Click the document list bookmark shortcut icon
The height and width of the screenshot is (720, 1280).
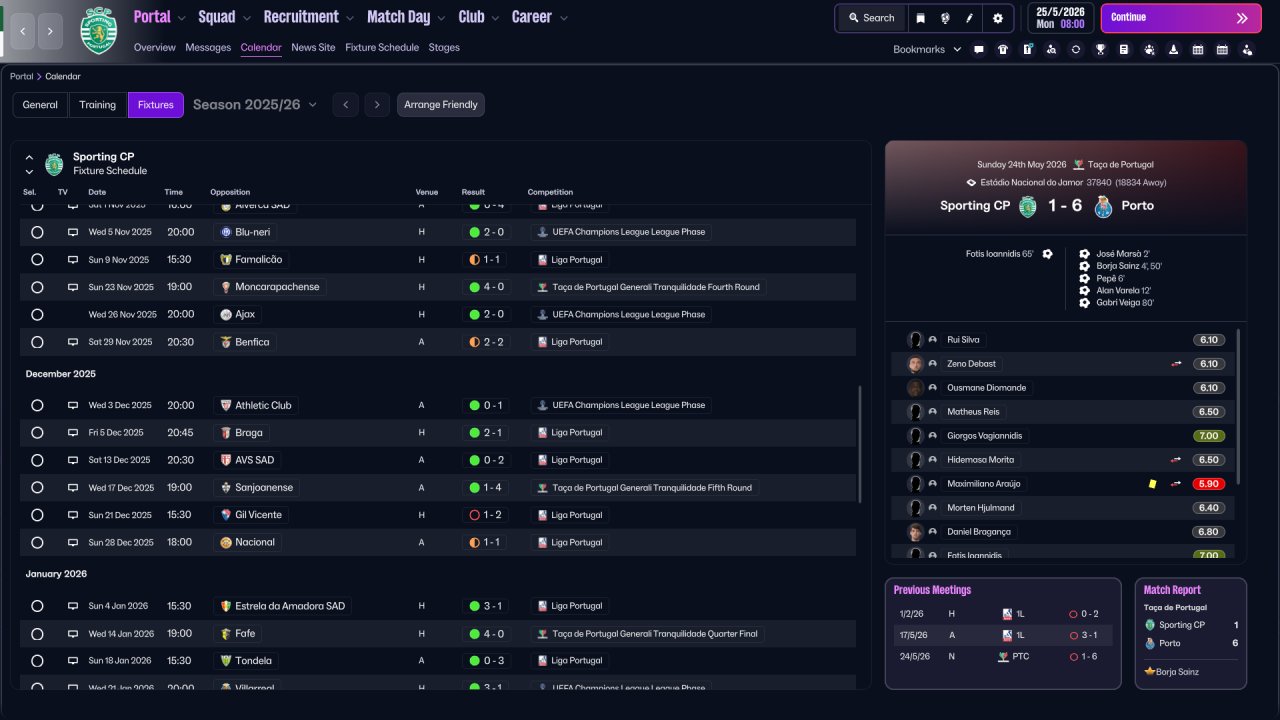coord(1124,49)
